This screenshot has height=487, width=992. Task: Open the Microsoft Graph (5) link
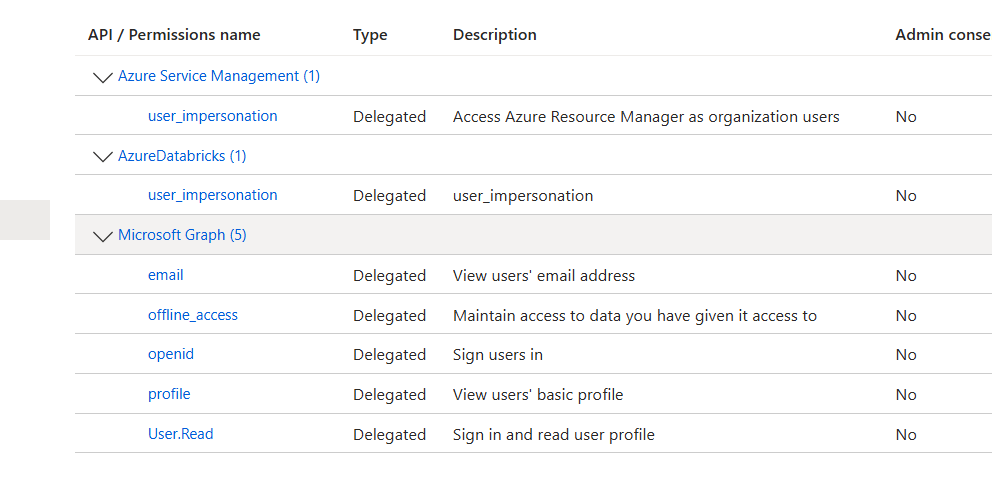click(182, 235)
